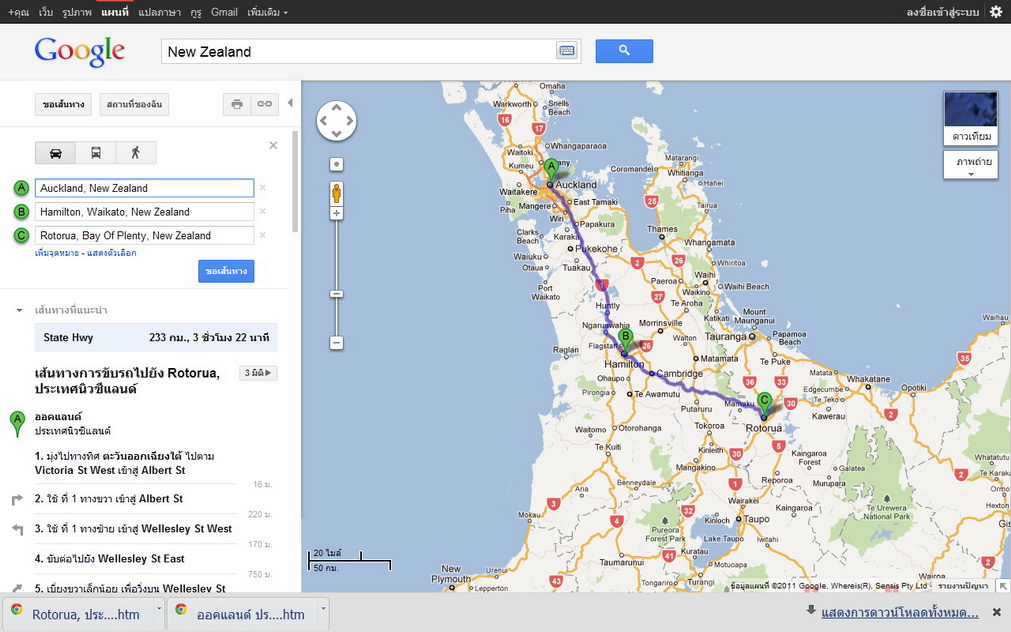Viewport: 1011px width, 632px height.
Task: Click ลงชื่อเข้าสู่ระบบ sign-in link
Action: [x=943, y=12]
